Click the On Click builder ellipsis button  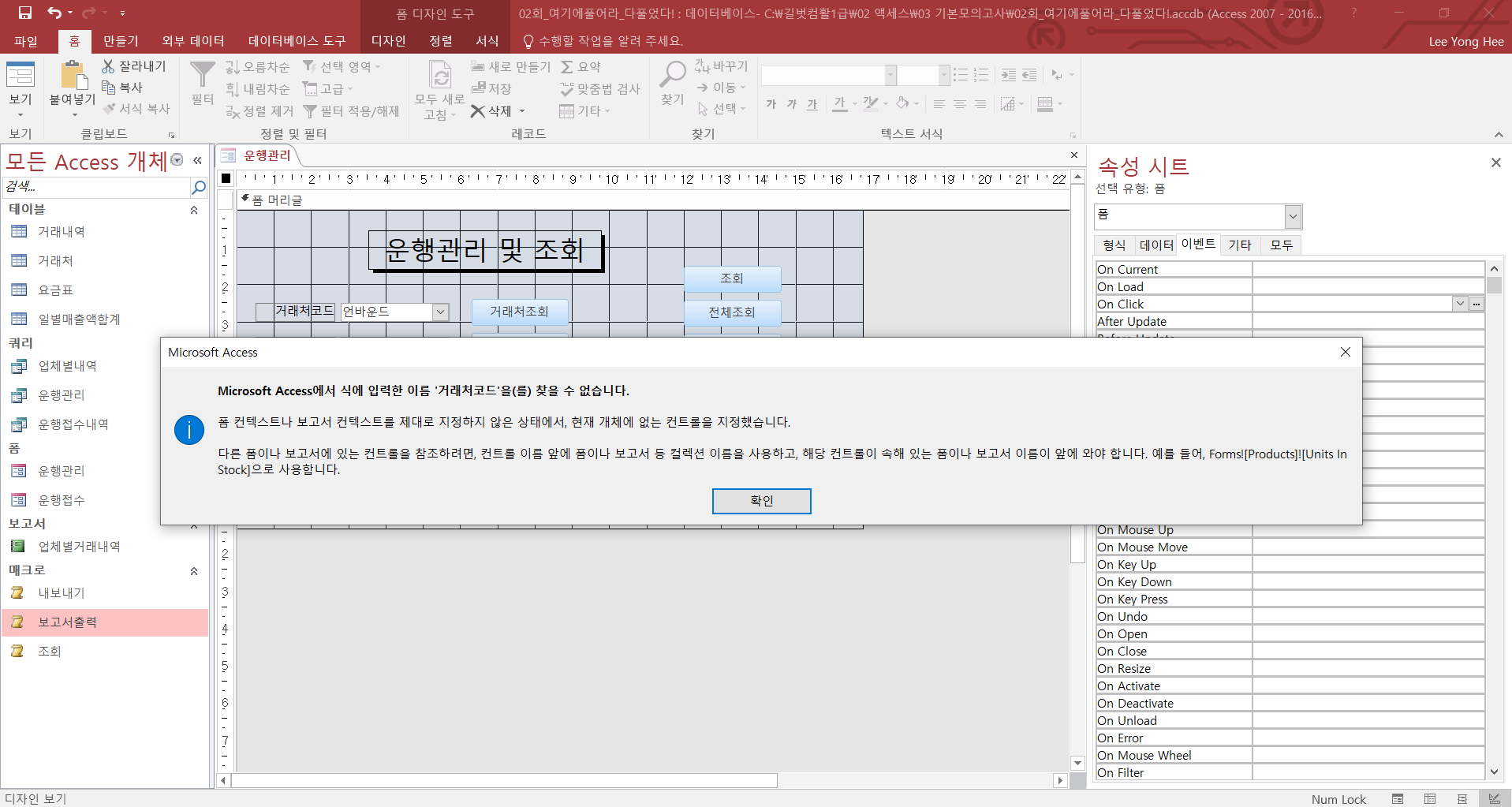[1477, 304]
